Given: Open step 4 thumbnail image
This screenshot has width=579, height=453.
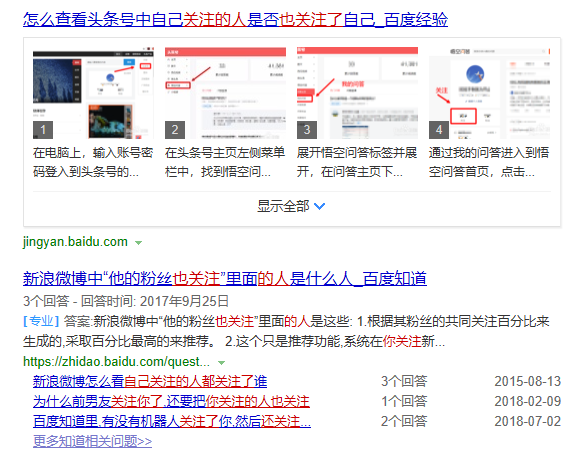Looking at the screenshot, I should 489,93.
